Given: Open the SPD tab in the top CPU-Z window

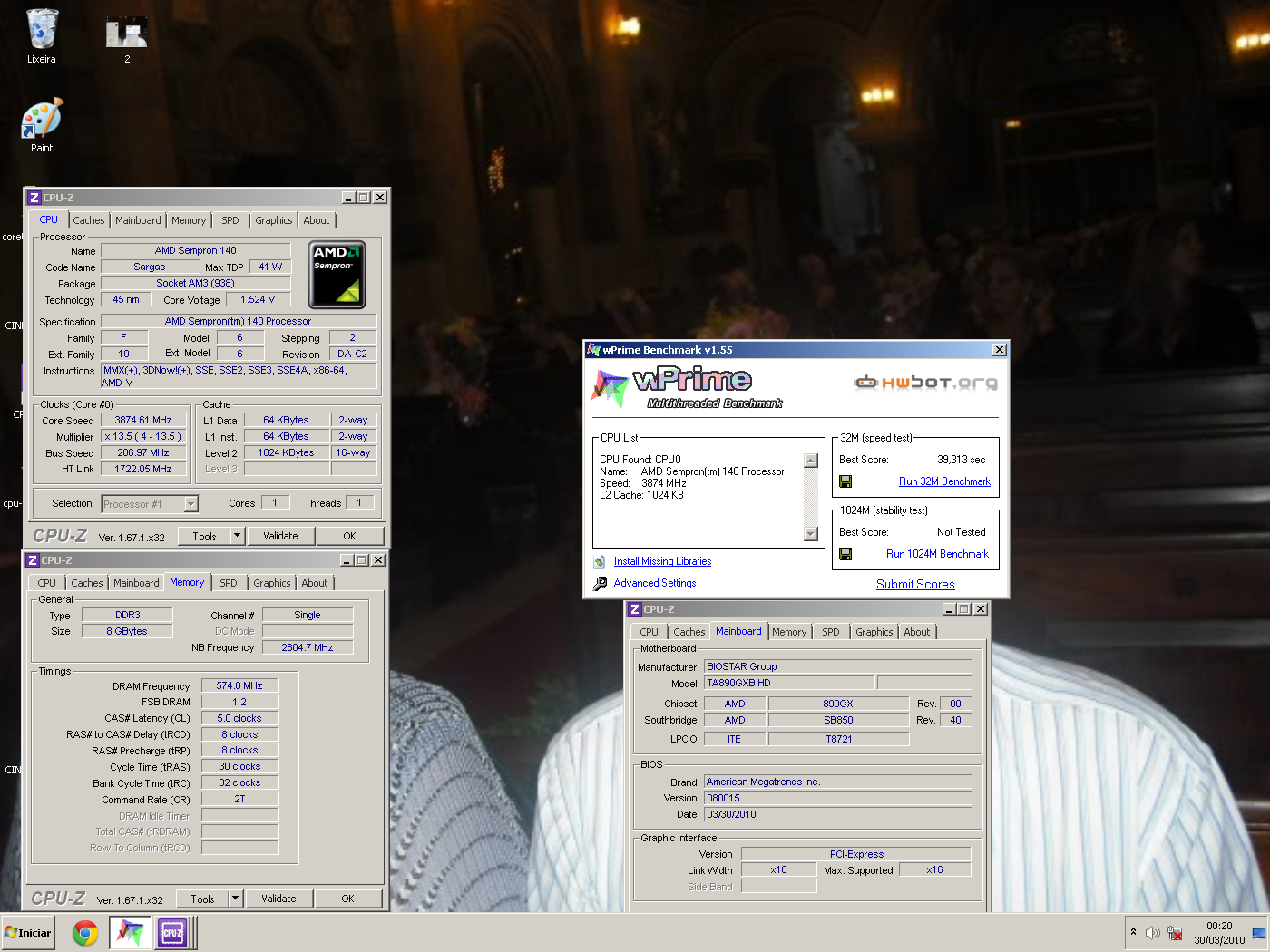Looking at the screenshot, I should (x=230, y=220).
